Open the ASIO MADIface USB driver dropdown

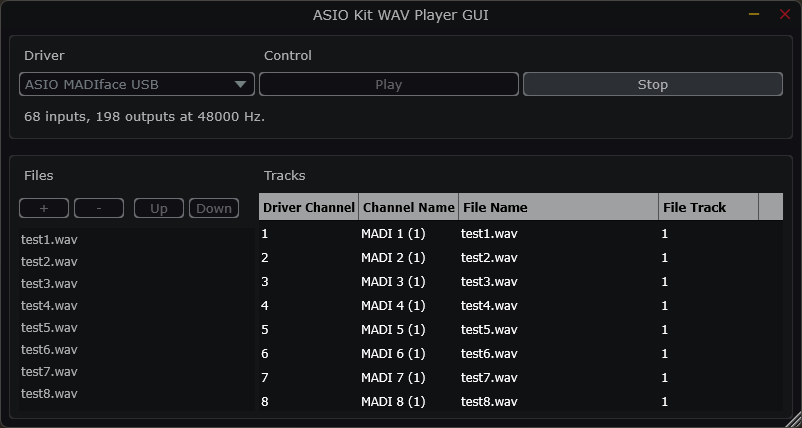pos(137,84)
